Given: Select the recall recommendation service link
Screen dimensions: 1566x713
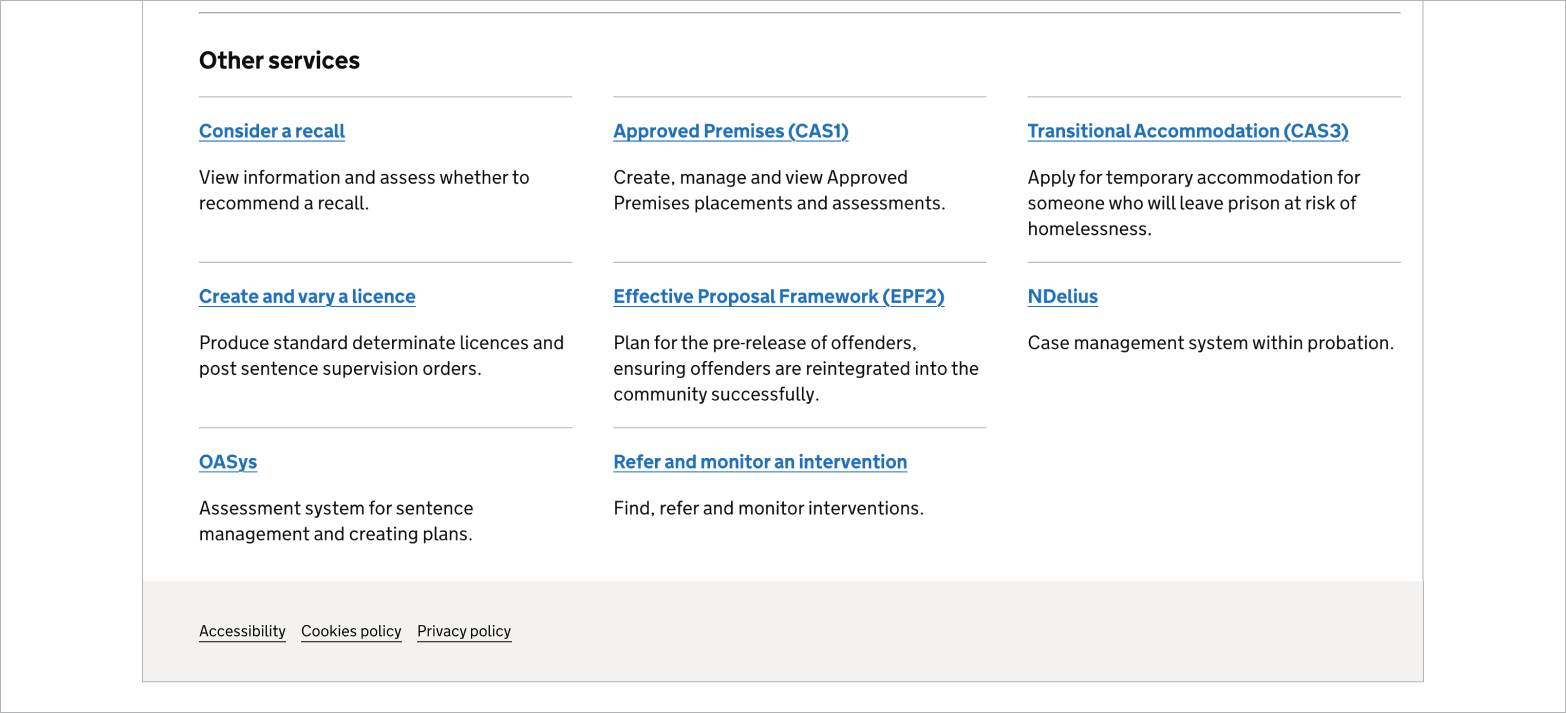Looking at the screenshot, I should [x=271, y=131].
